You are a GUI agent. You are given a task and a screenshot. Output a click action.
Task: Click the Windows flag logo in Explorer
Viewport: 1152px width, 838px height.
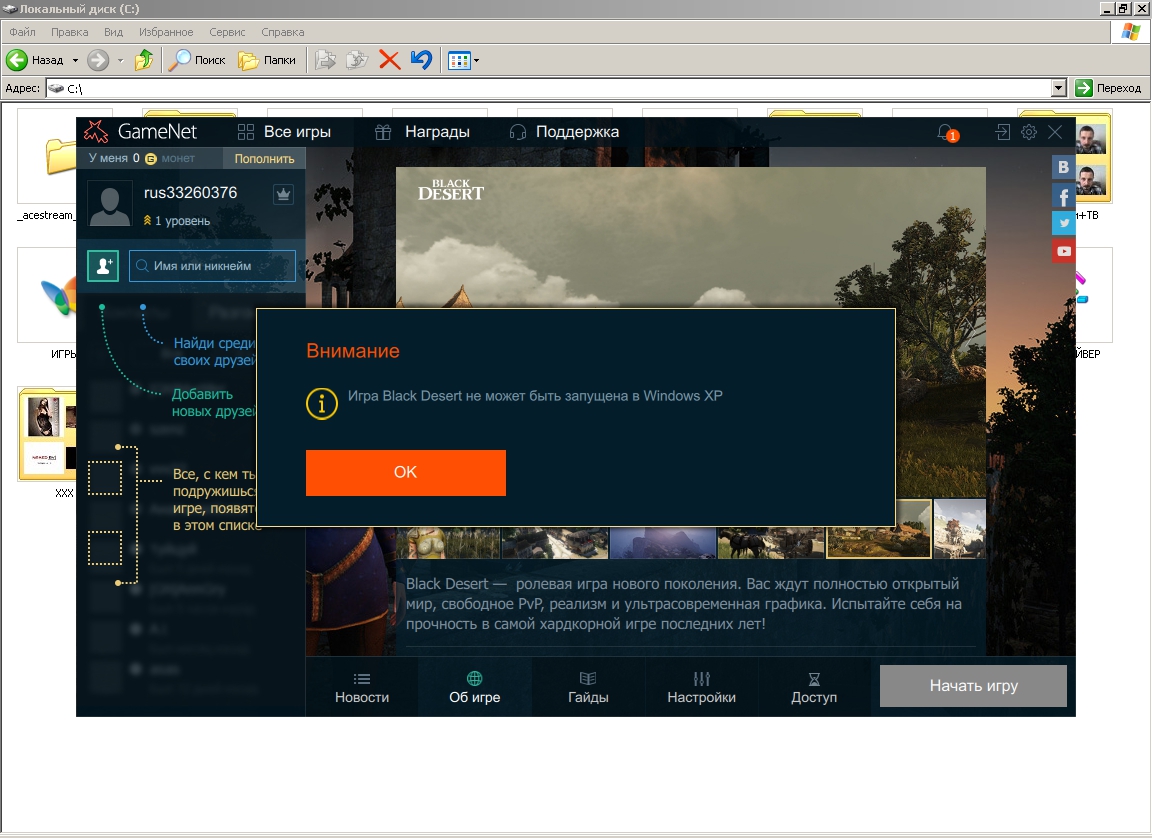tap(1131, 32)
